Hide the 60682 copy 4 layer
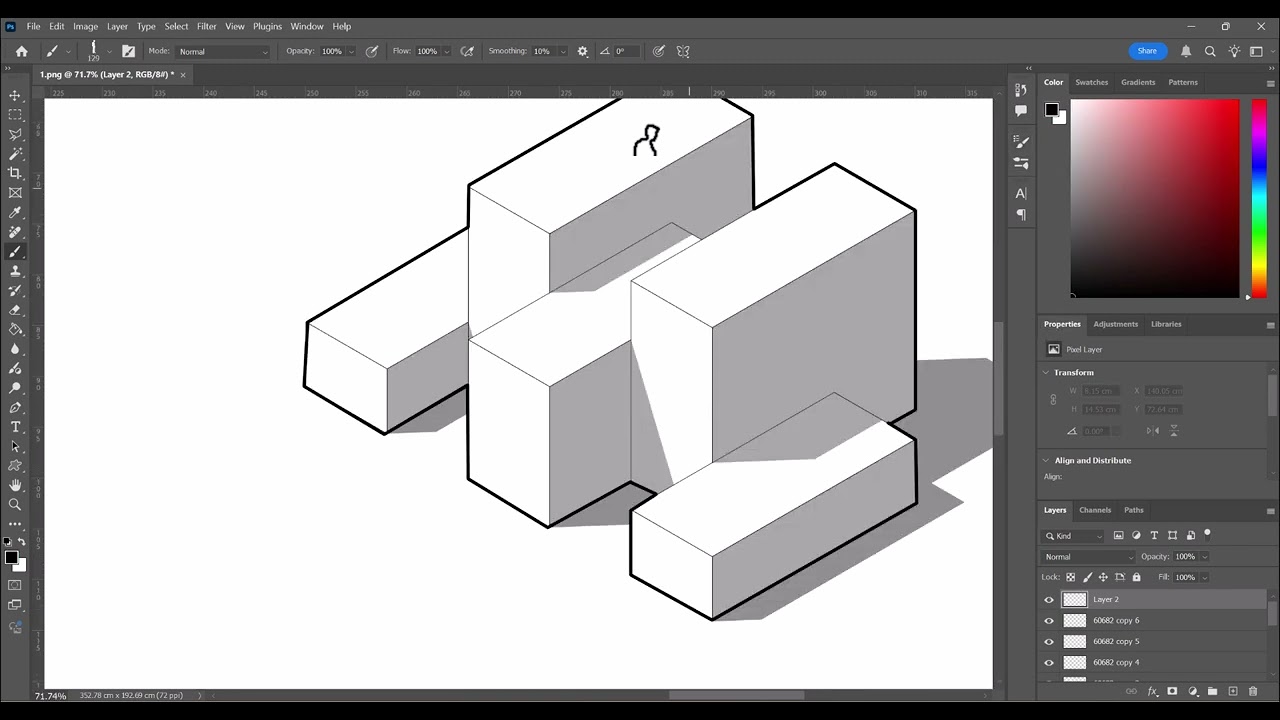Viewport: 1280px width, 720px height. [1049, 663]
